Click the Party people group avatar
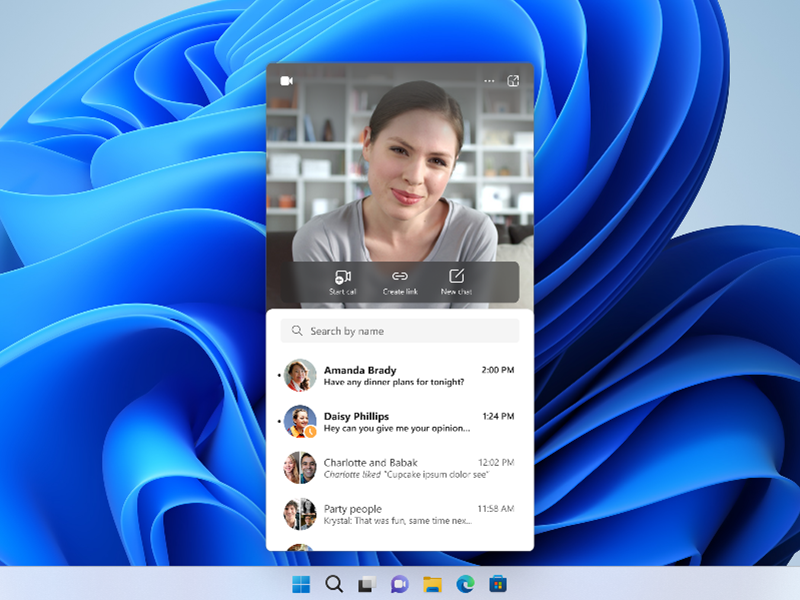Image resolution: width=800 pixels, height=600 pixels. tap(298, 514)
